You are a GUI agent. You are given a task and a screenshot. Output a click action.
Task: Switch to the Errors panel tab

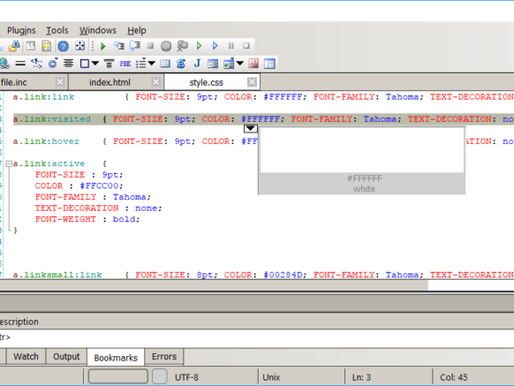(164, 357)
